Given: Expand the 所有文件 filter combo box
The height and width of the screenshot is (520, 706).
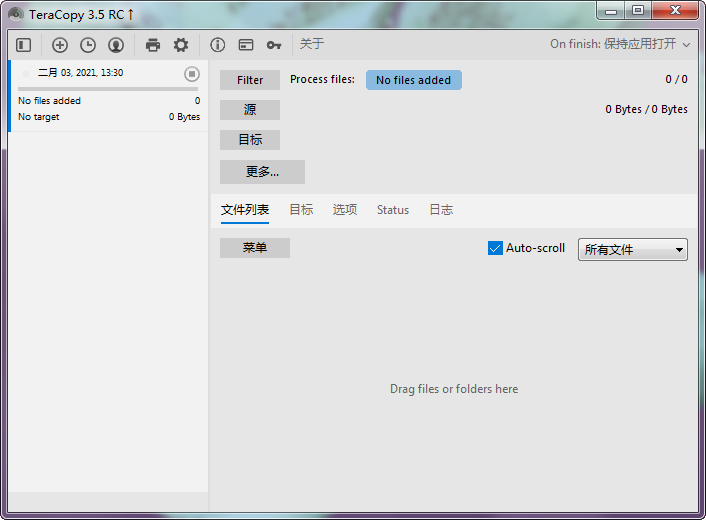Looking at the screenshot, I should coord(633,249).
